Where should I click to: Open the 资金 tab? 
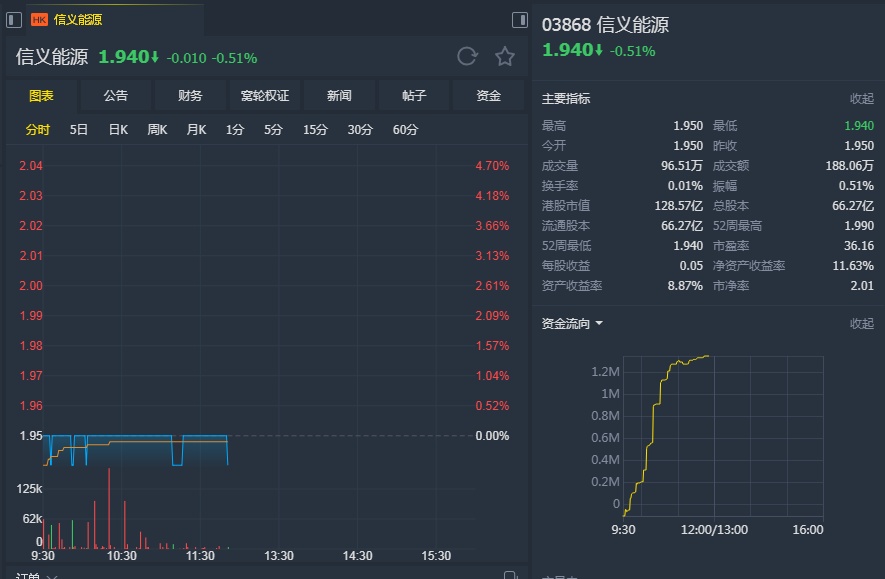coord(488,95)
